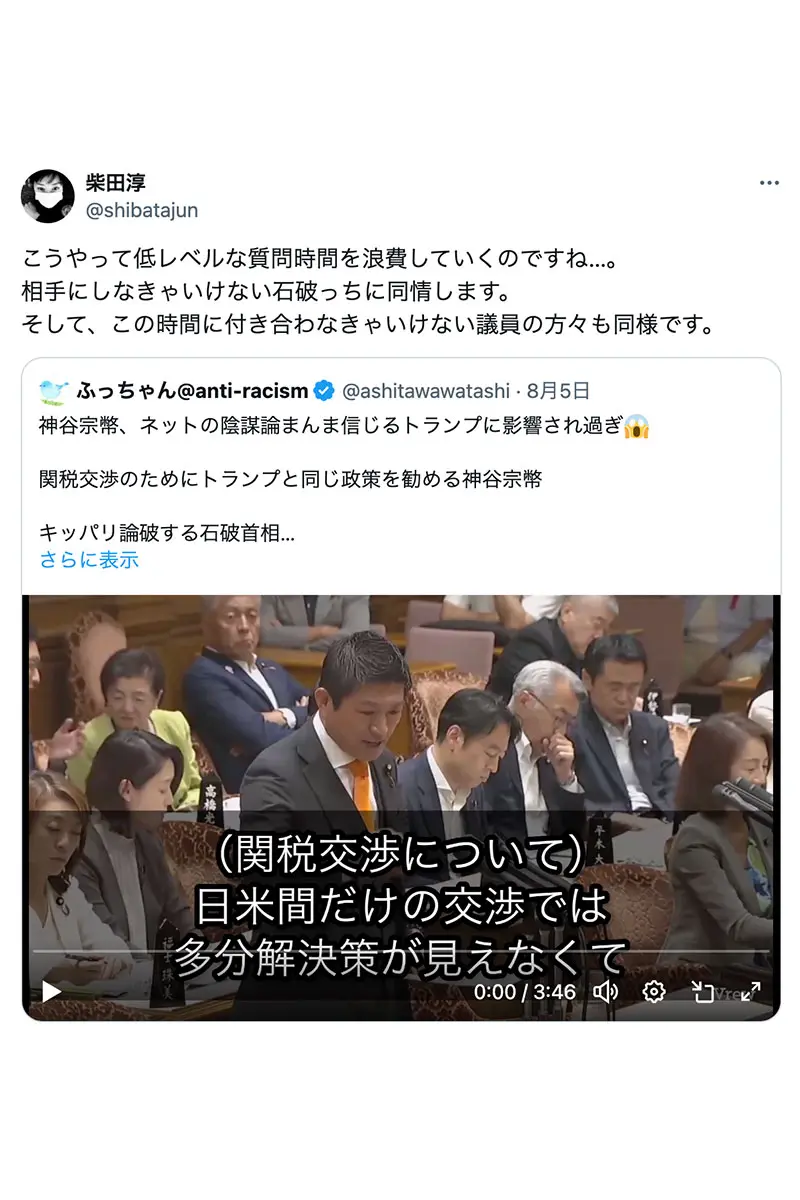This screenshot has width=800, height=1200.
Task: Open the video in picture-in-picture mode
Action: [x=703, y=992]
